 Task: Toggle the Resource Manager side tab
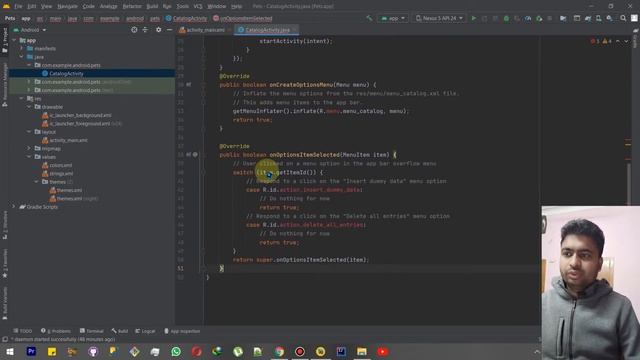(5, 84)
